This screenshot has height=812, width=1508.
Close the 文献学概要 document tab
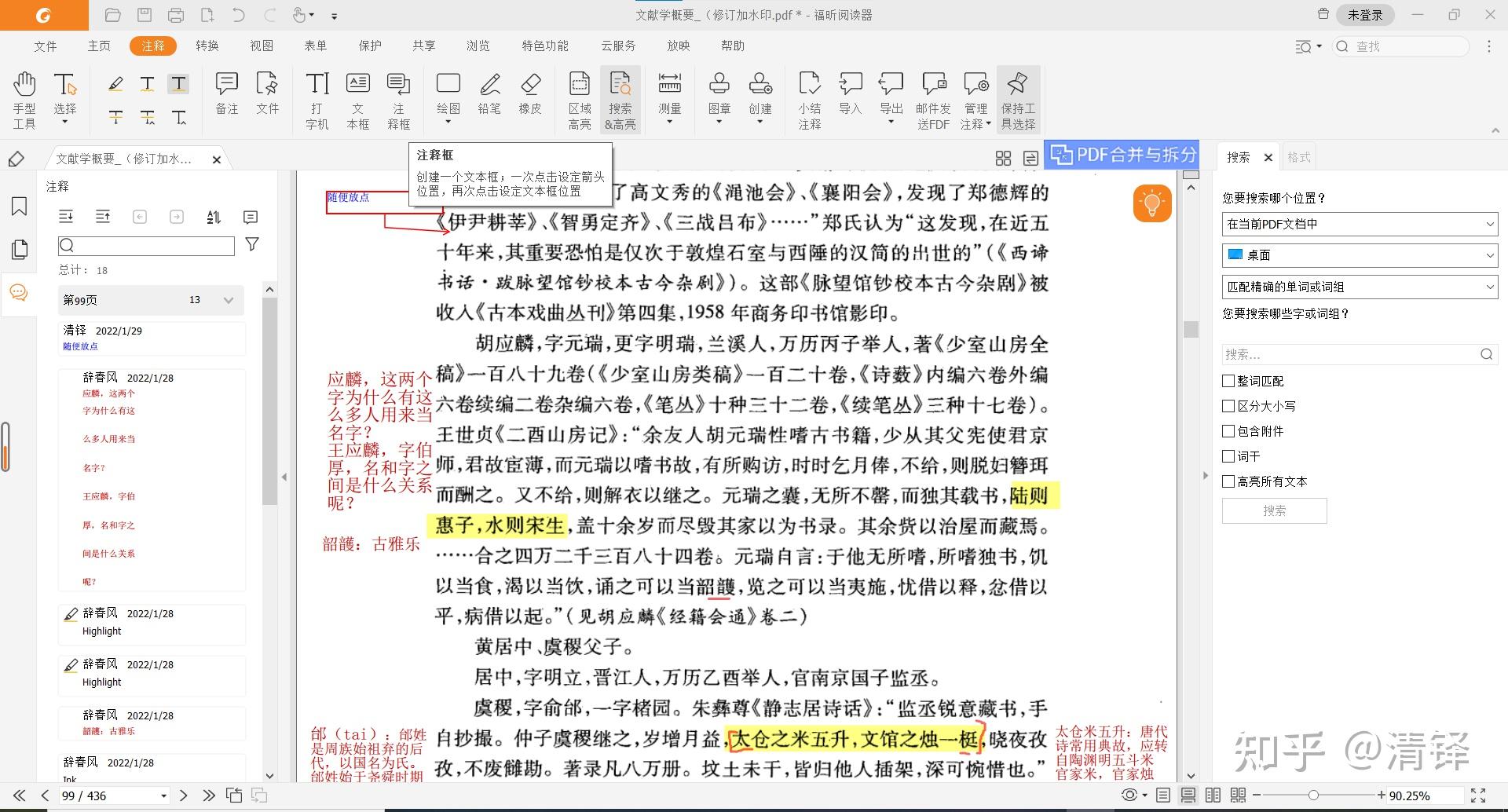pyautogui.click(x=217, y=159)
